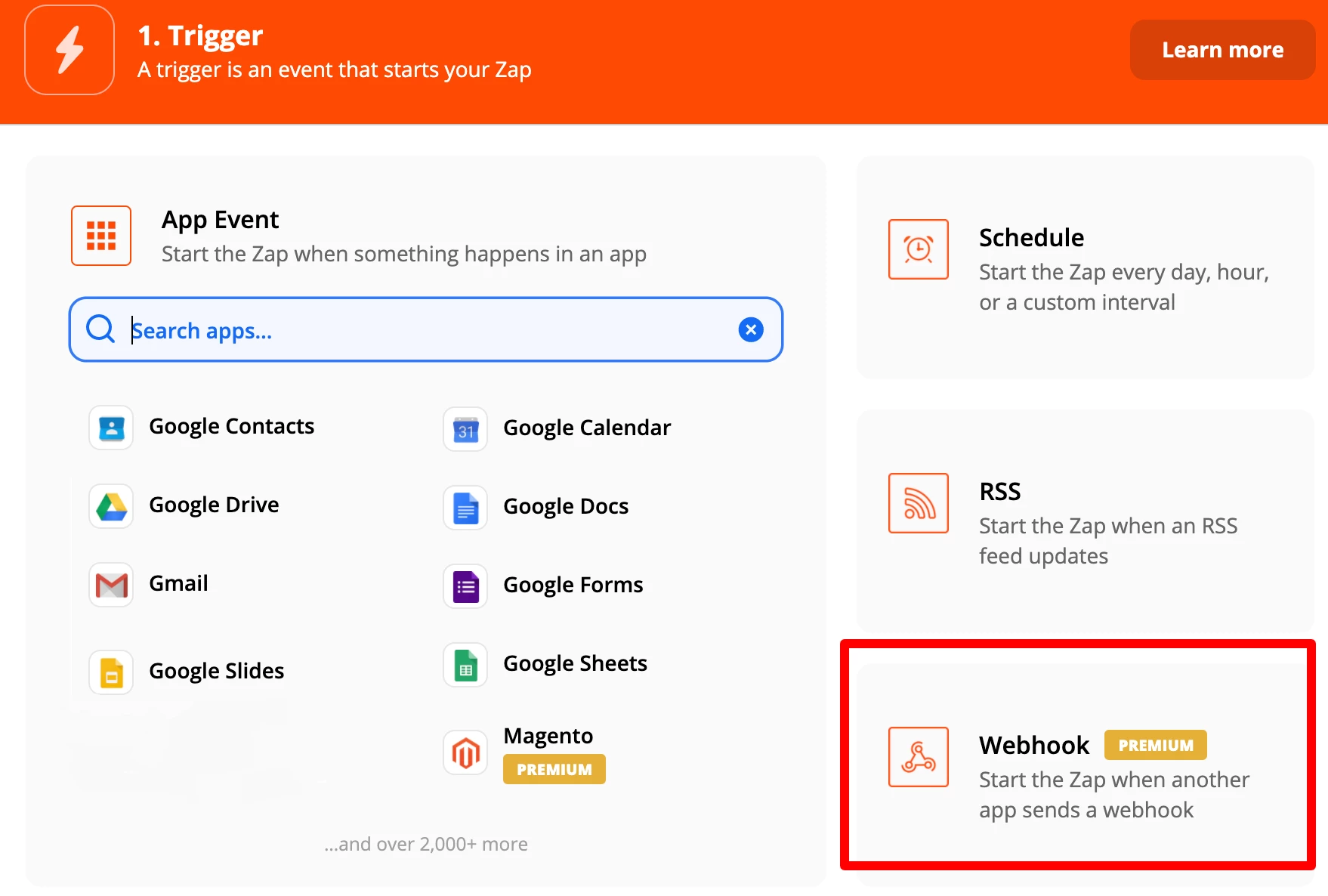Focus the Search apps input field
The width and height of the screenshot is (1328, 896).
tap(426, 329)
